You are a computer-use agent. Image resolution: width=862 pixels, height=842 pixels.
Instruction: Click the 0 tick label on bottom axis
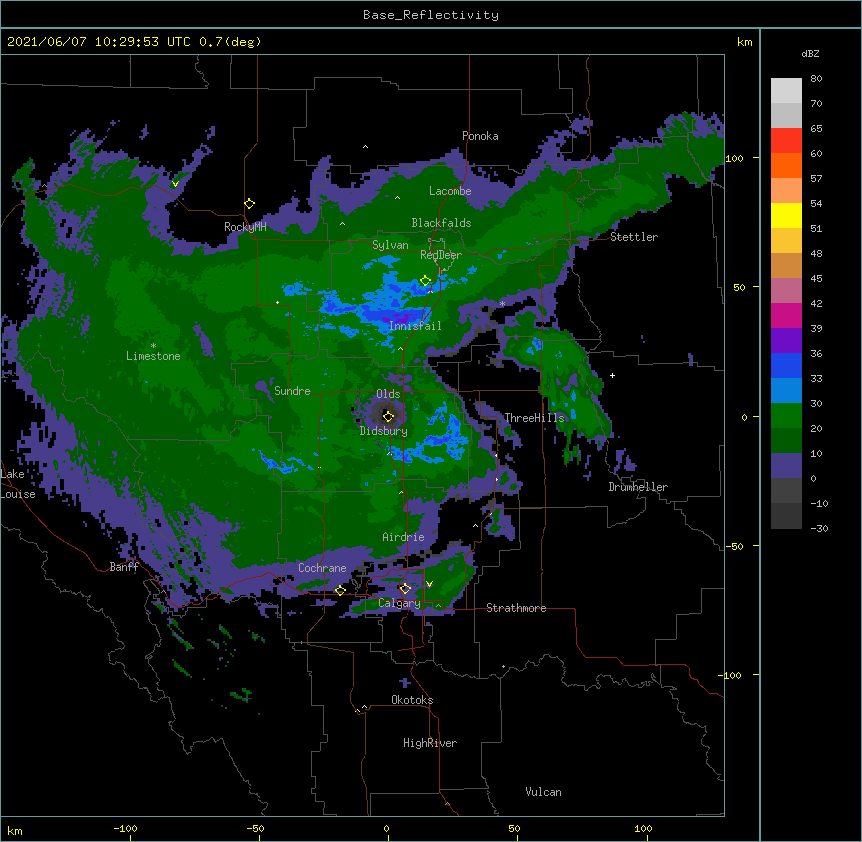tap(386, 828)
